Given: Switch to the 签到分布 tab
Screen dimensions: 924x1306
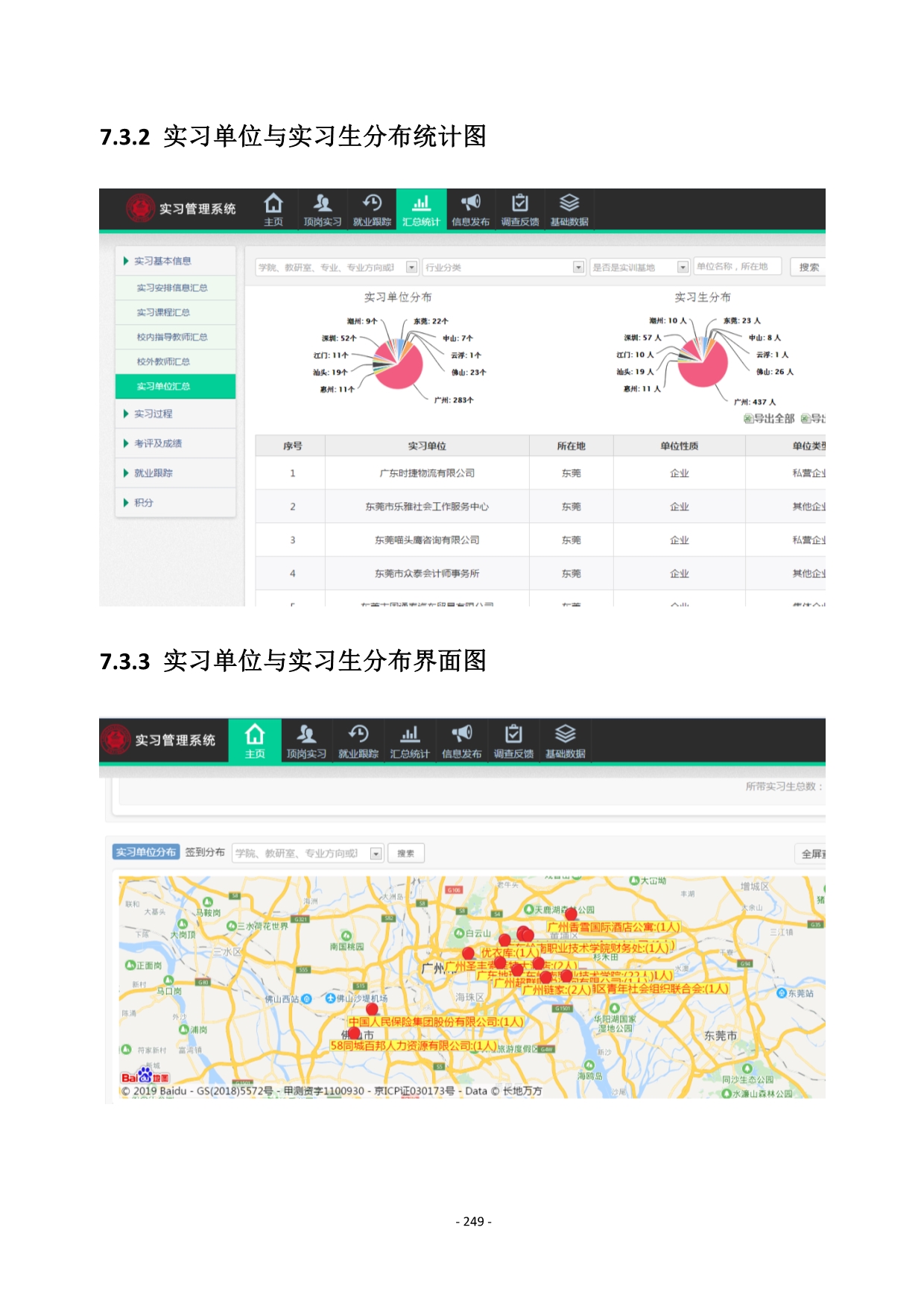Looking at the screenshot, I should pos(205,852).
